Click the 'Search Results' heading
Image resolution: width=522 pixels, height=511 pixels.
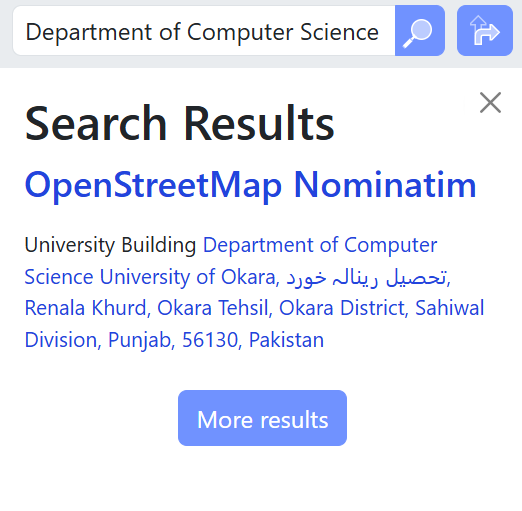pos(179,123)
